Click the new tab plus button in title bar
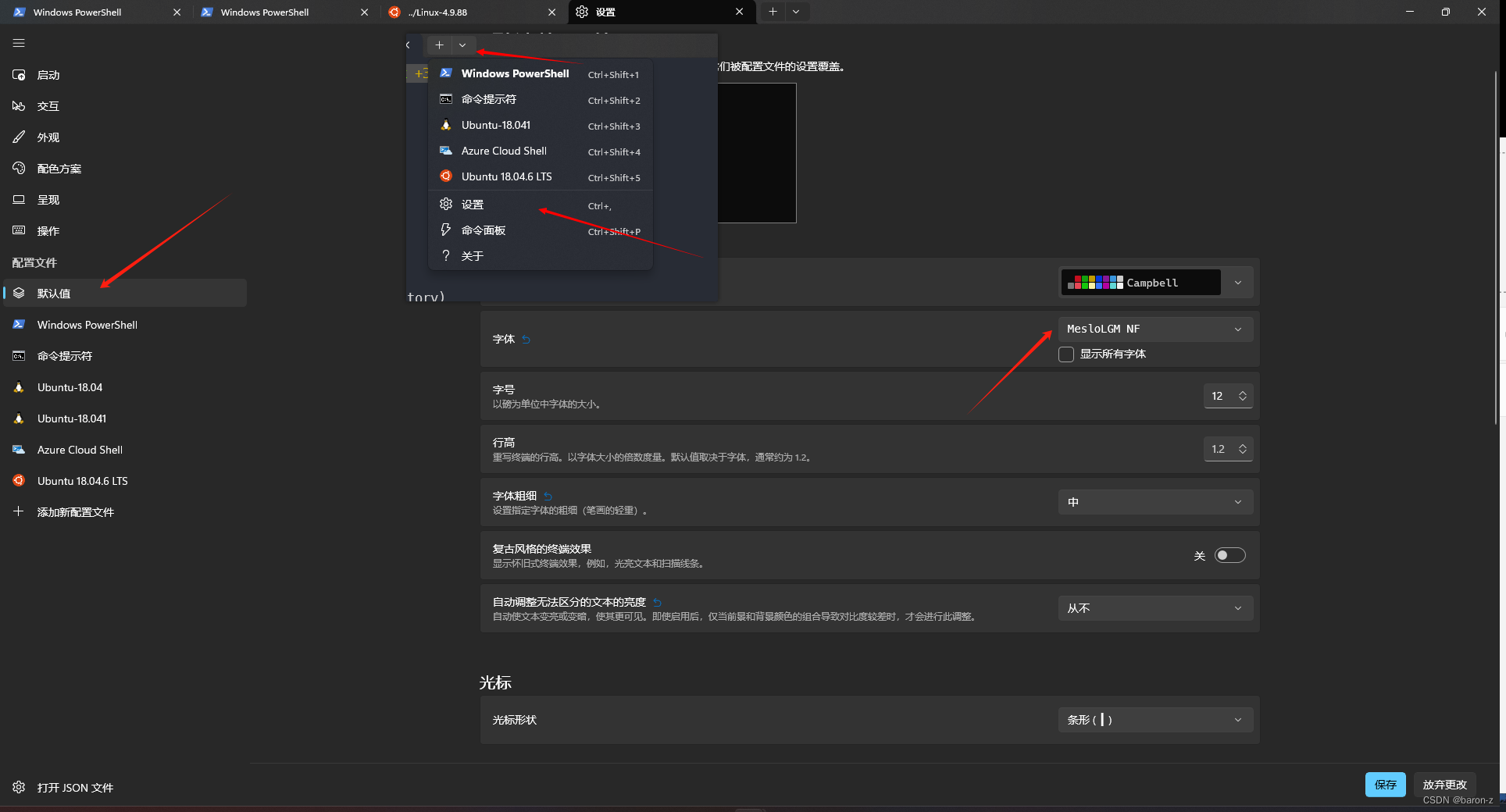Screen dimensions: 1506x812 tap(773, 12)
